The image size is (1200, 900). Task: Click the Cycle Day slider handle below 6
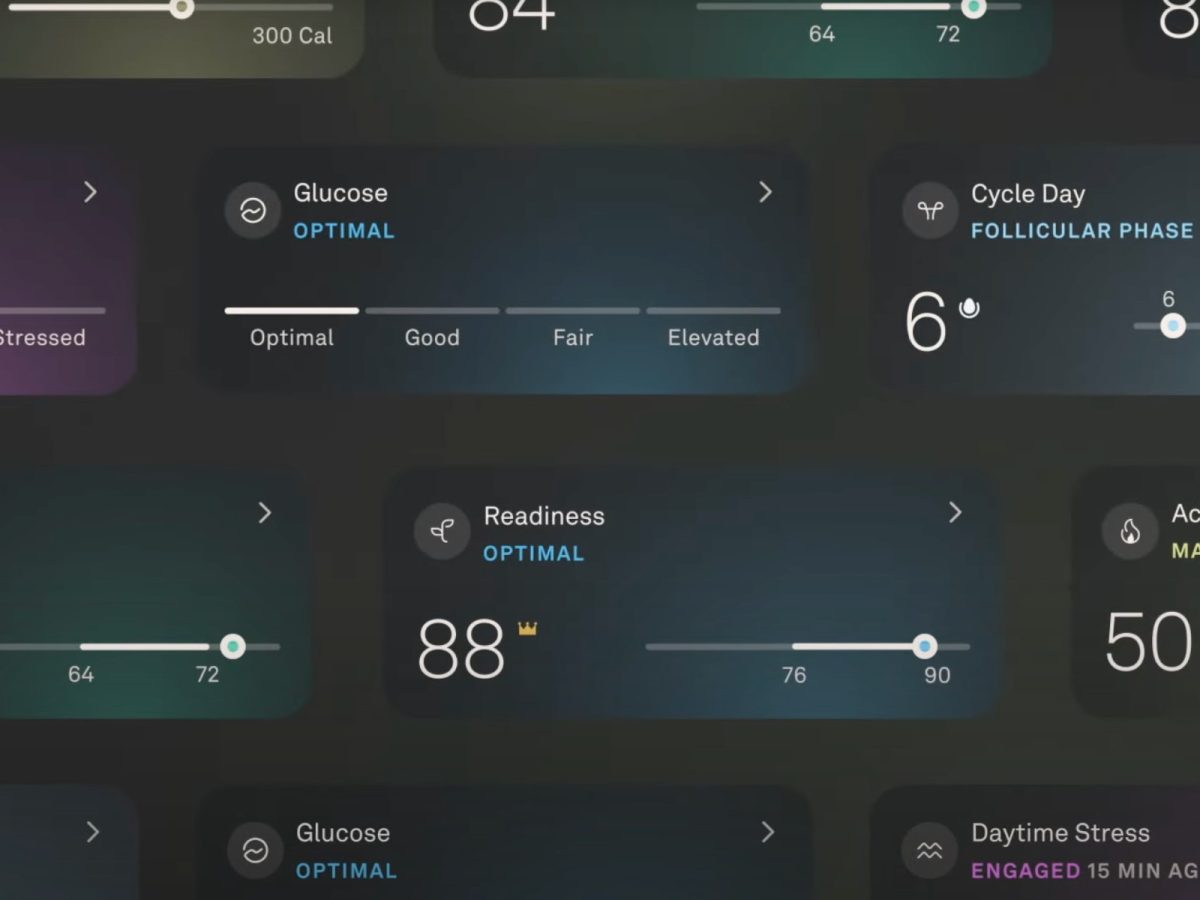click(x=1173, y=326)
